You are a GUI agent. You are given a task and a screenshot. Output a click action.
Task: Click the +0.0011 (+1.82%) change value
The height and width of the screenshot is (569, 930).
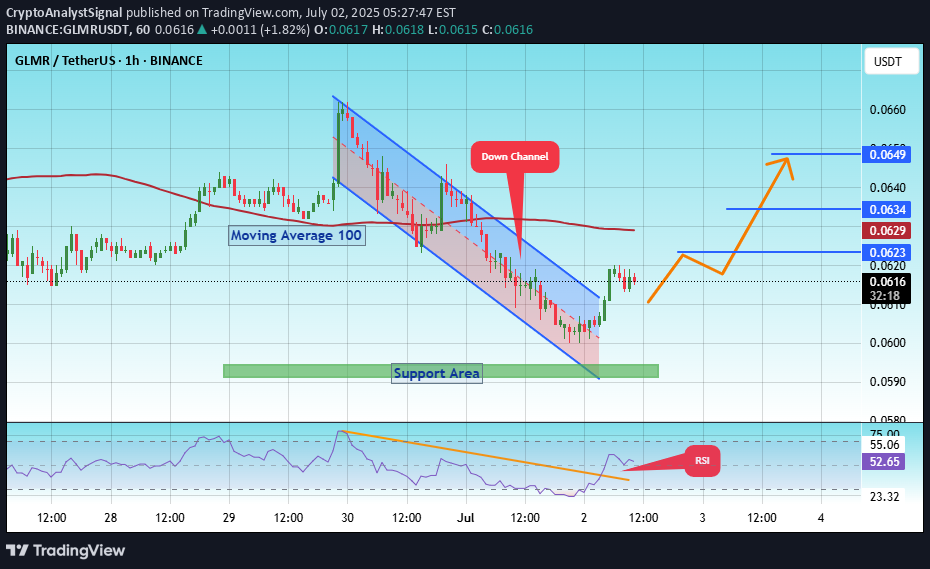coord(260,30)
